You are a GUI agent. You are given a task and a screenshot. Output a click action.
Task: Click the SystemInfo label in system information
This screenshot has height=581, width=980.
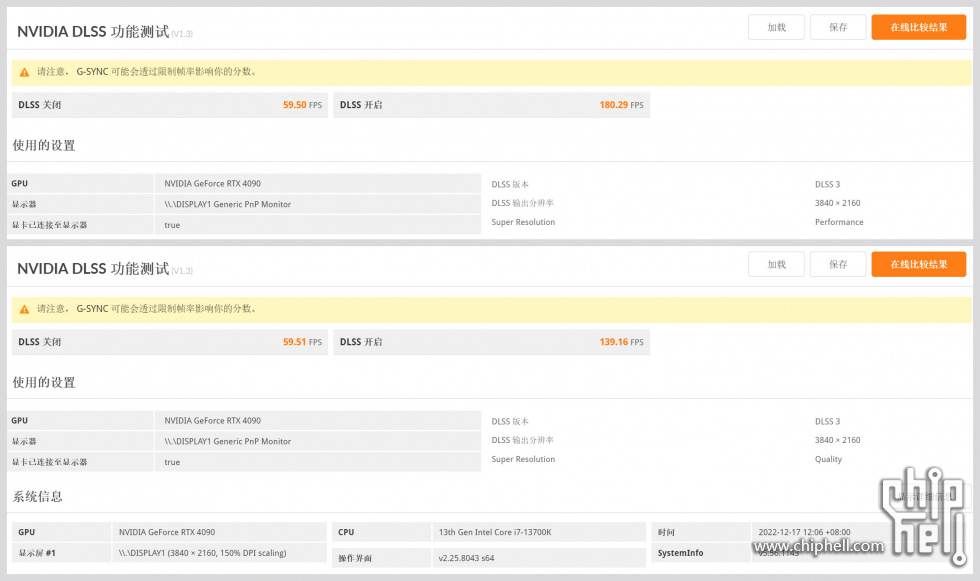coord(680,553)
